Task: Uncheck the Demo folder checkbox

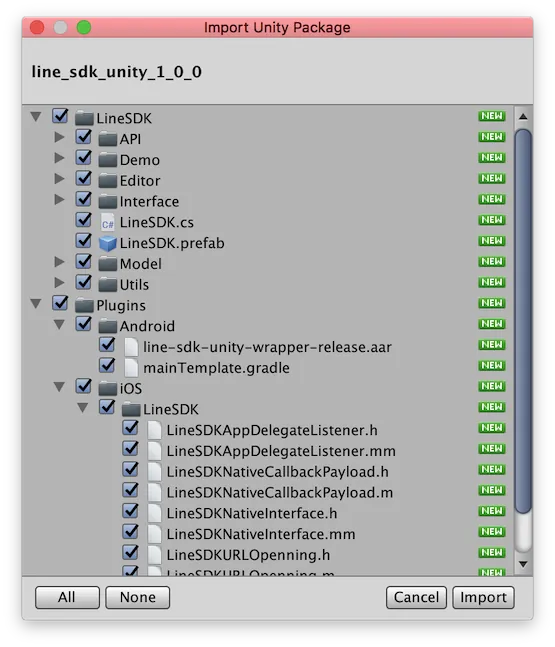Action: tap(84, 157)
